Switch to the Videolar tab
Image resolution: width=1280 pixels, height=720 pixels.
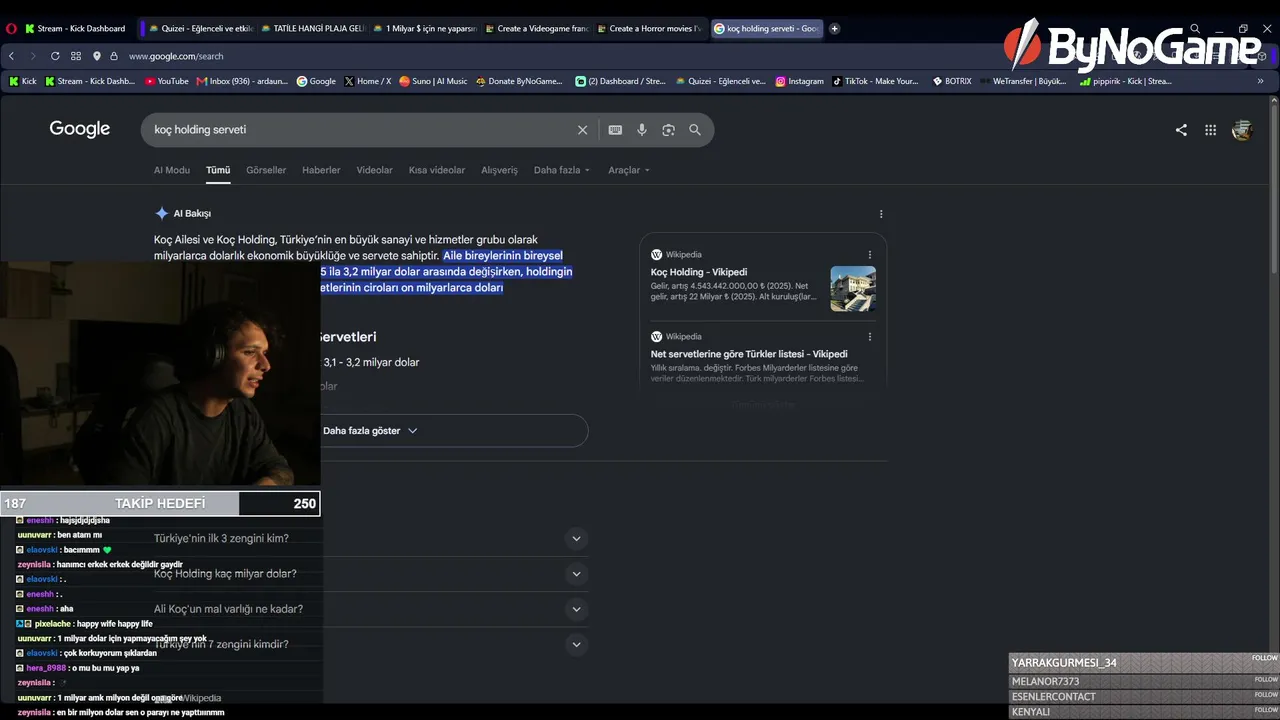point(375,170)
